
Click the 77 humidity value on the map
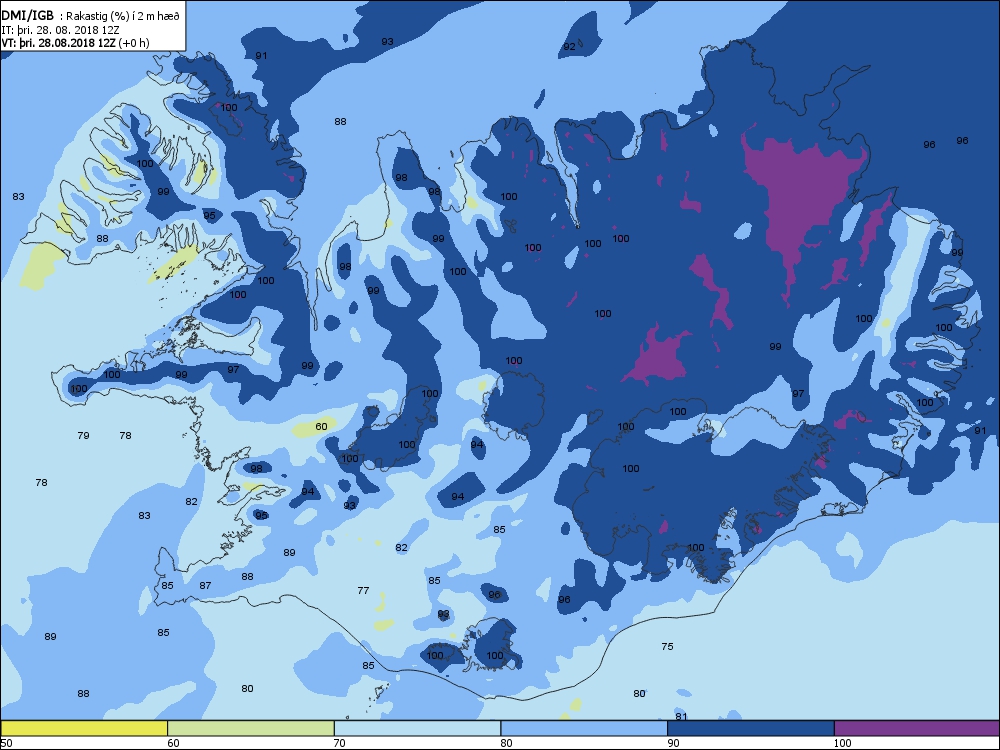(363, 591)
